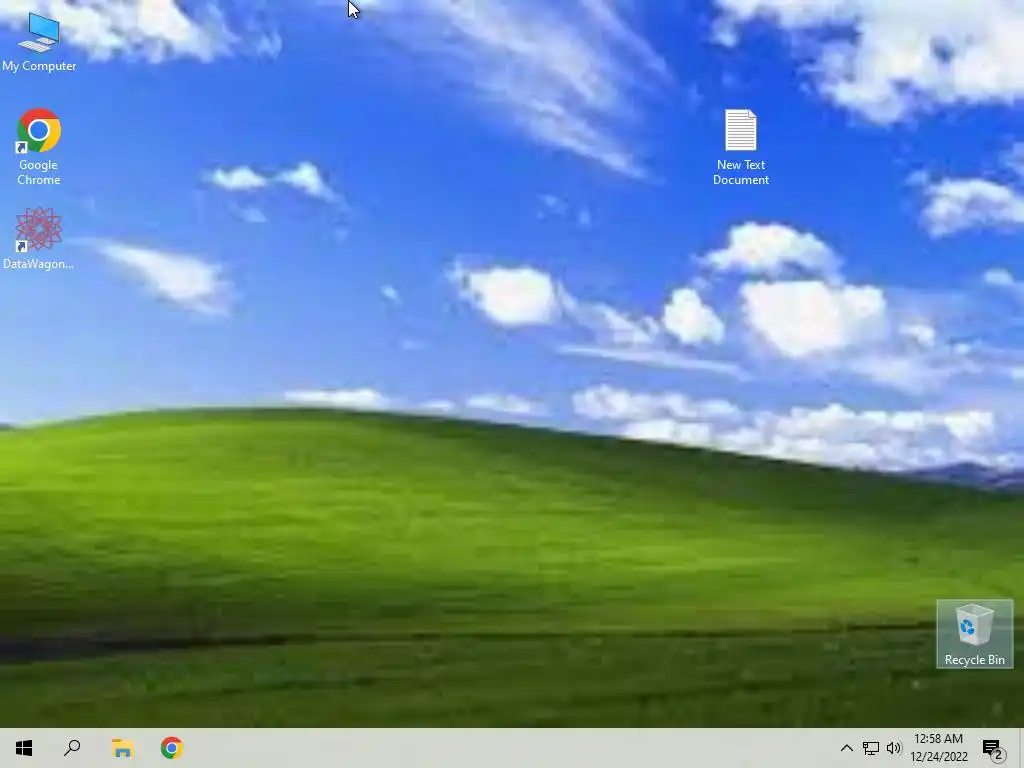Open the Windows Start menu
The height and width of the screenshot is (768, 1024).
tap(24, 748)
